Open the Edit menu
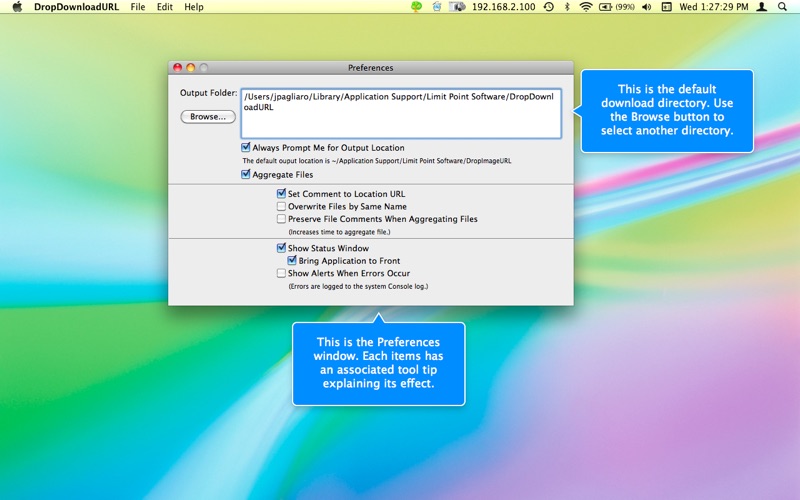This screenshot has height=500, width=800. (x=164, y=7)
